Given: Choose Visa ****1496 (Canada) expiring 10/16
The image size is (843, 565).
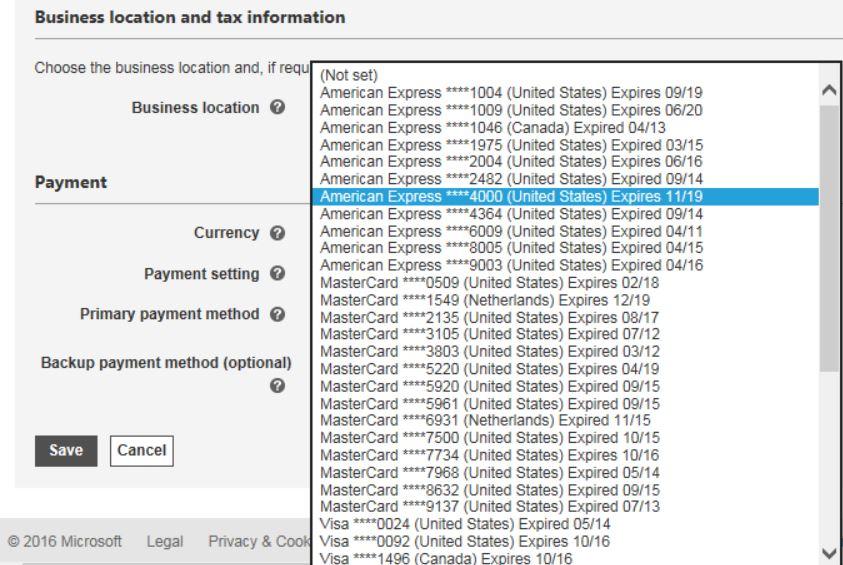Looking at the screenshot, I should [x=565, y=557].
